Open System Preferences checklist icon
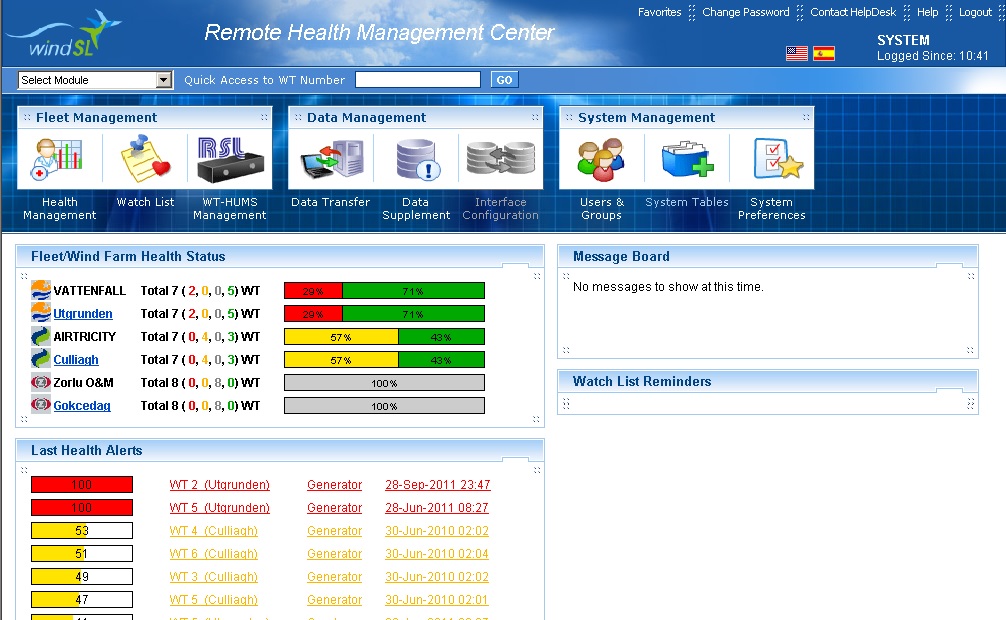This screenshot has width=1006, height=620. click(x=777, y=159)
